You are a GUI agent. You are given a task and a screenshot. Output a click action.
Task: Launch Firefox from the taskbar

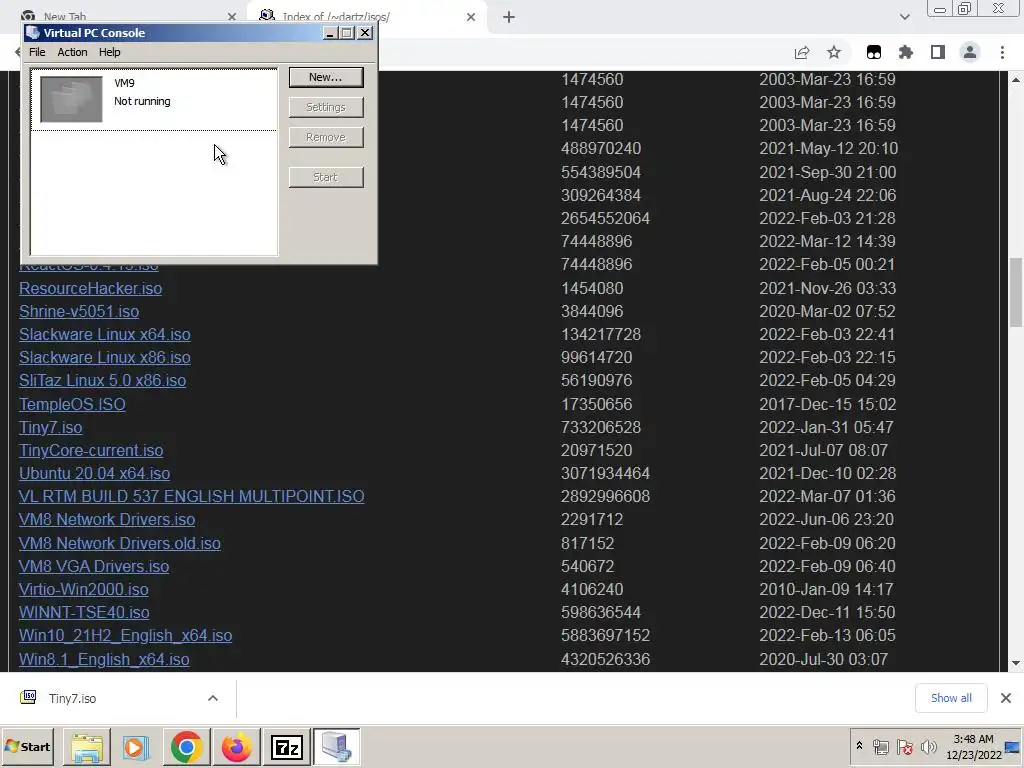point(236,746)
